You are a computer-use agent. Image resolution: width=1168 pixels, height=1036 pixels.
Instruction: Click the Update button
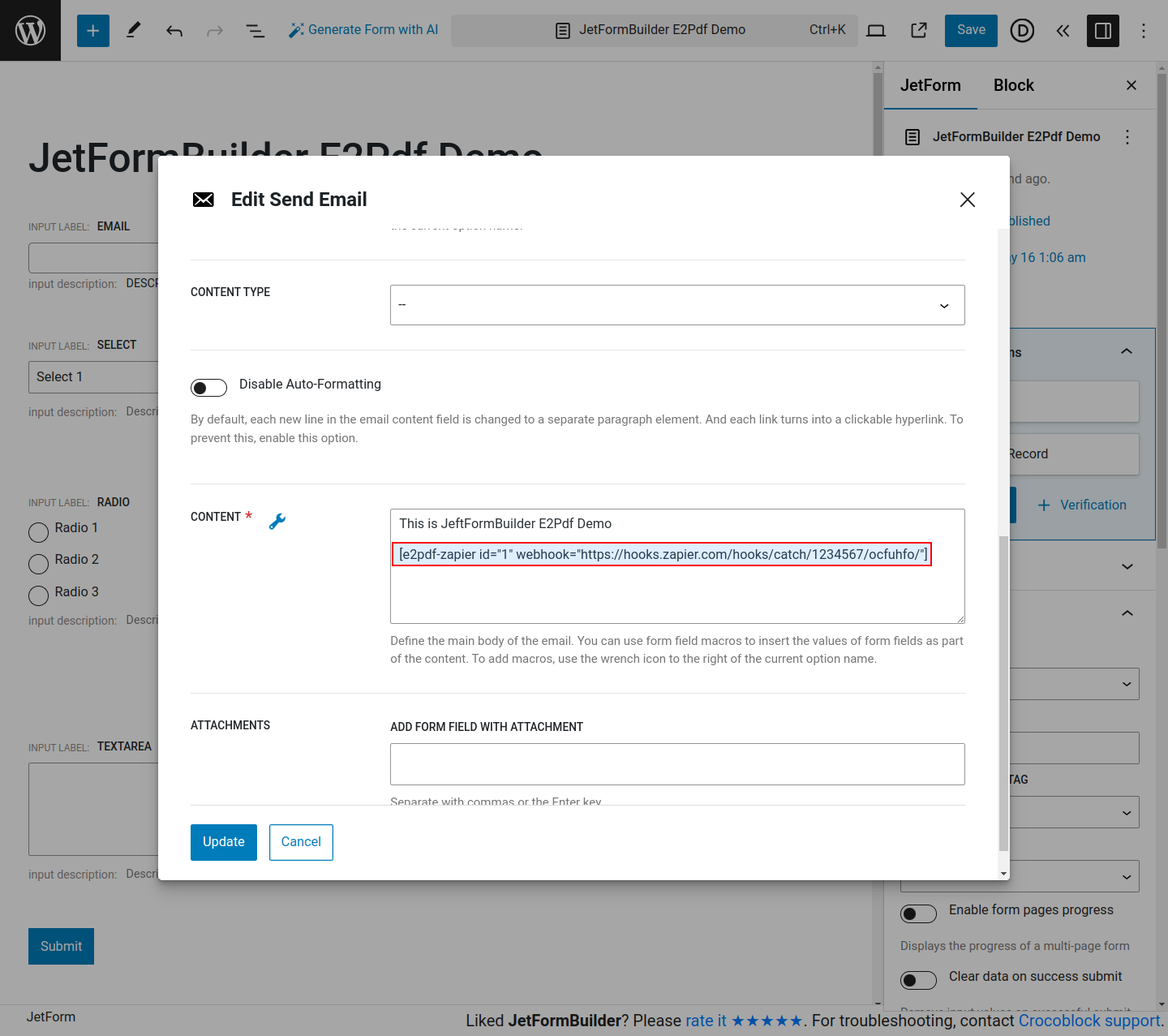223,842
